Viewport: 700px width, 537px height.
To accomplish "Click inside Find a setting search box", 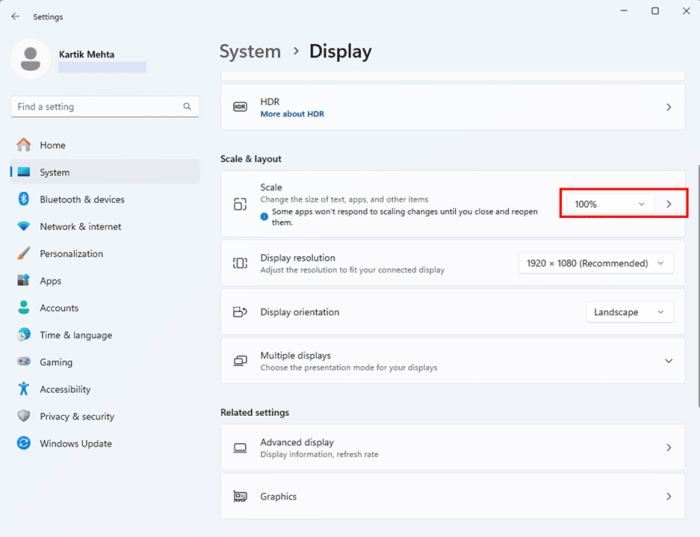I will click(x=105, y=107).
